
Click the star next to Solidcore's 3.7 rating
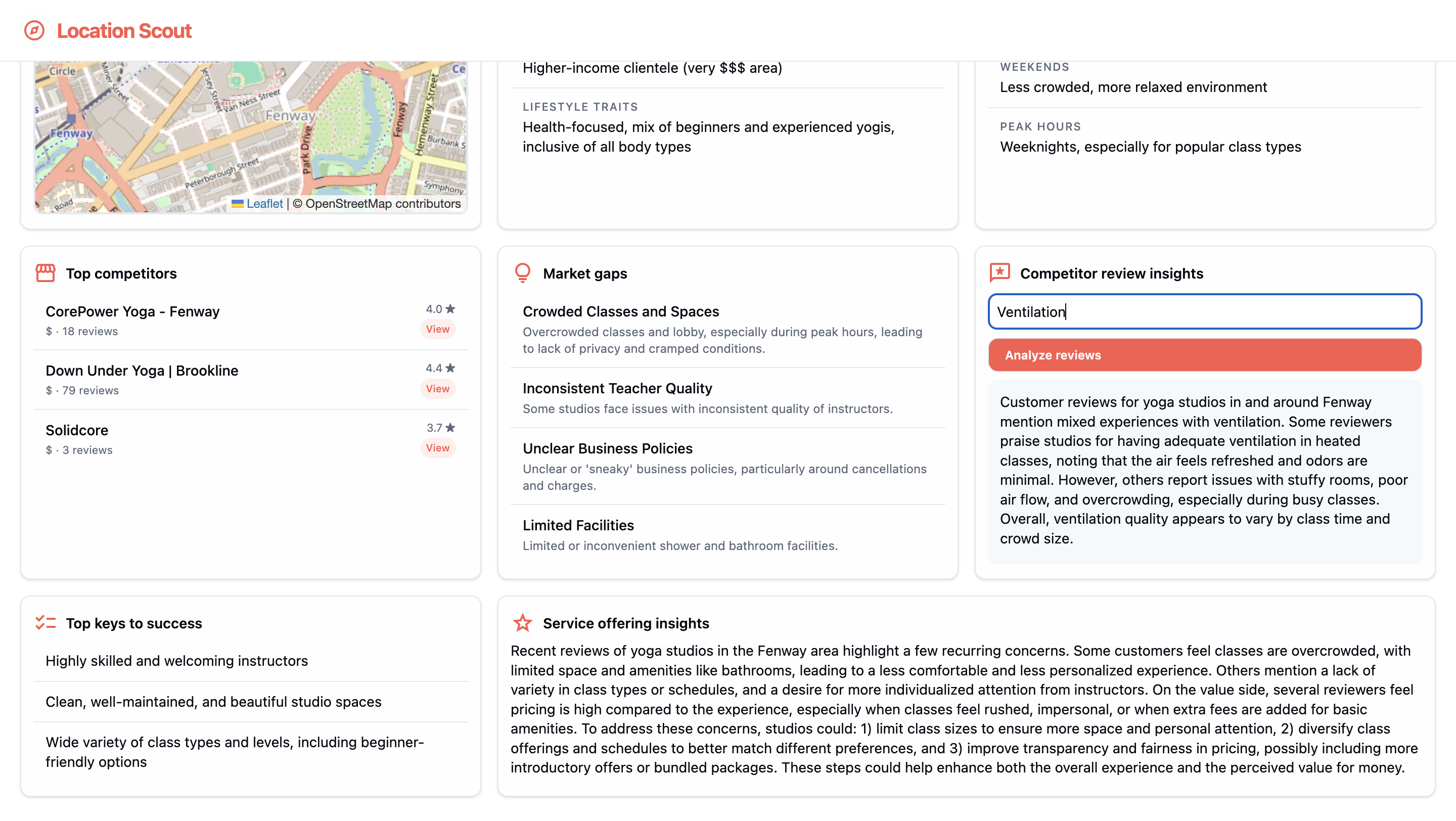tap(450, 428)
